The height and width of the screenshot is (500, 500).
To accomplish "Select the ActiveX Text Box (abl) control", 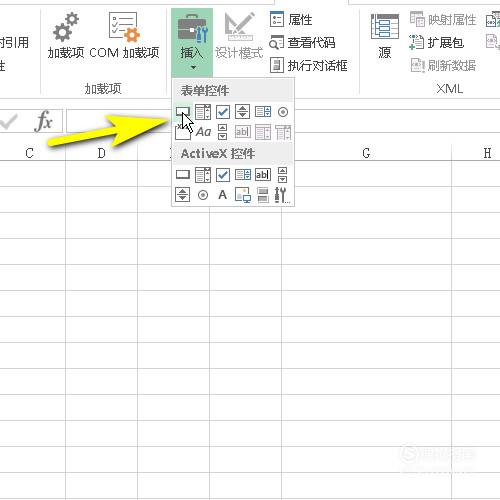I will click(x=263, y=175).
